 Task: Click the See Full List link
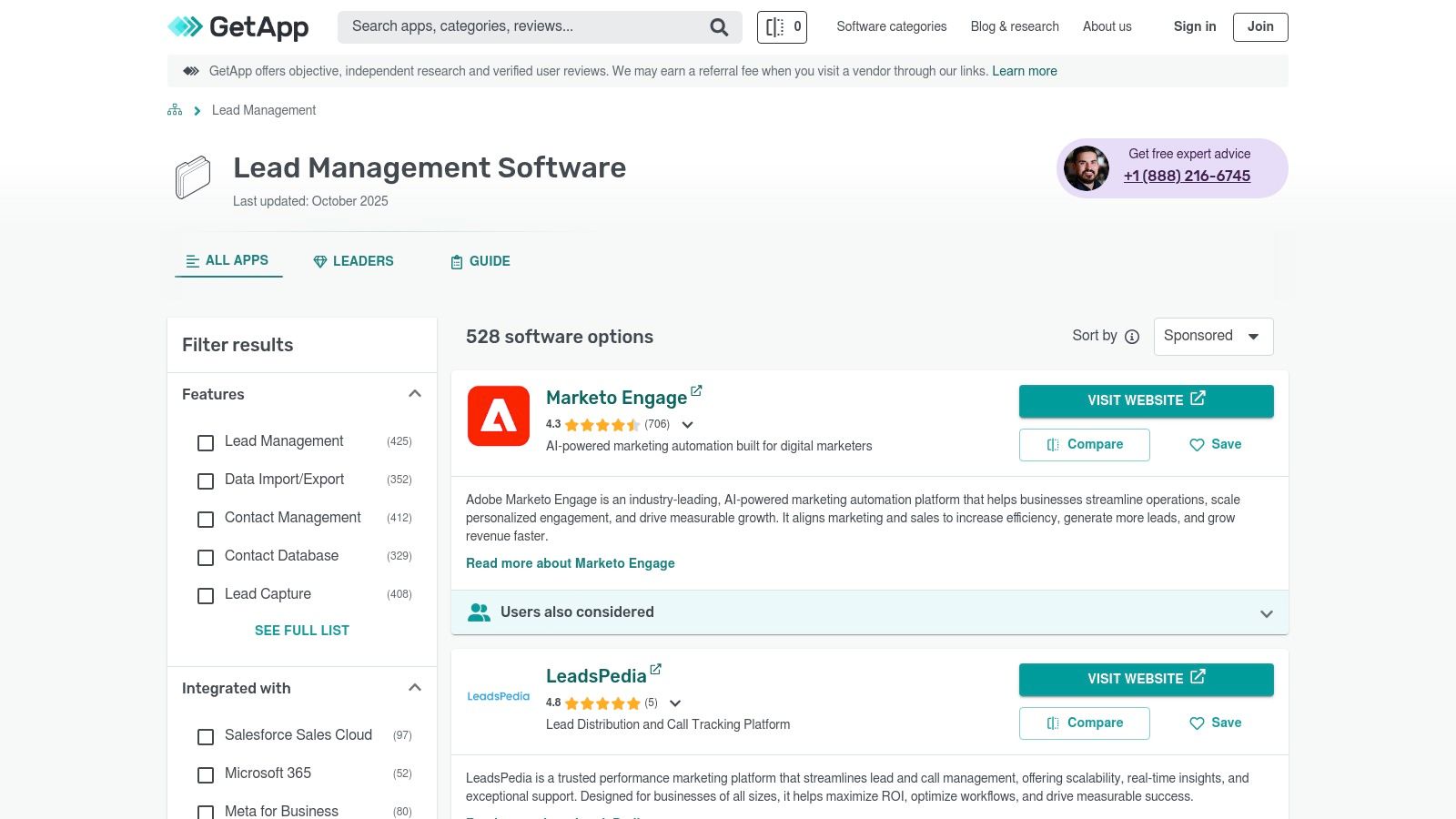(x=301, y=631)
